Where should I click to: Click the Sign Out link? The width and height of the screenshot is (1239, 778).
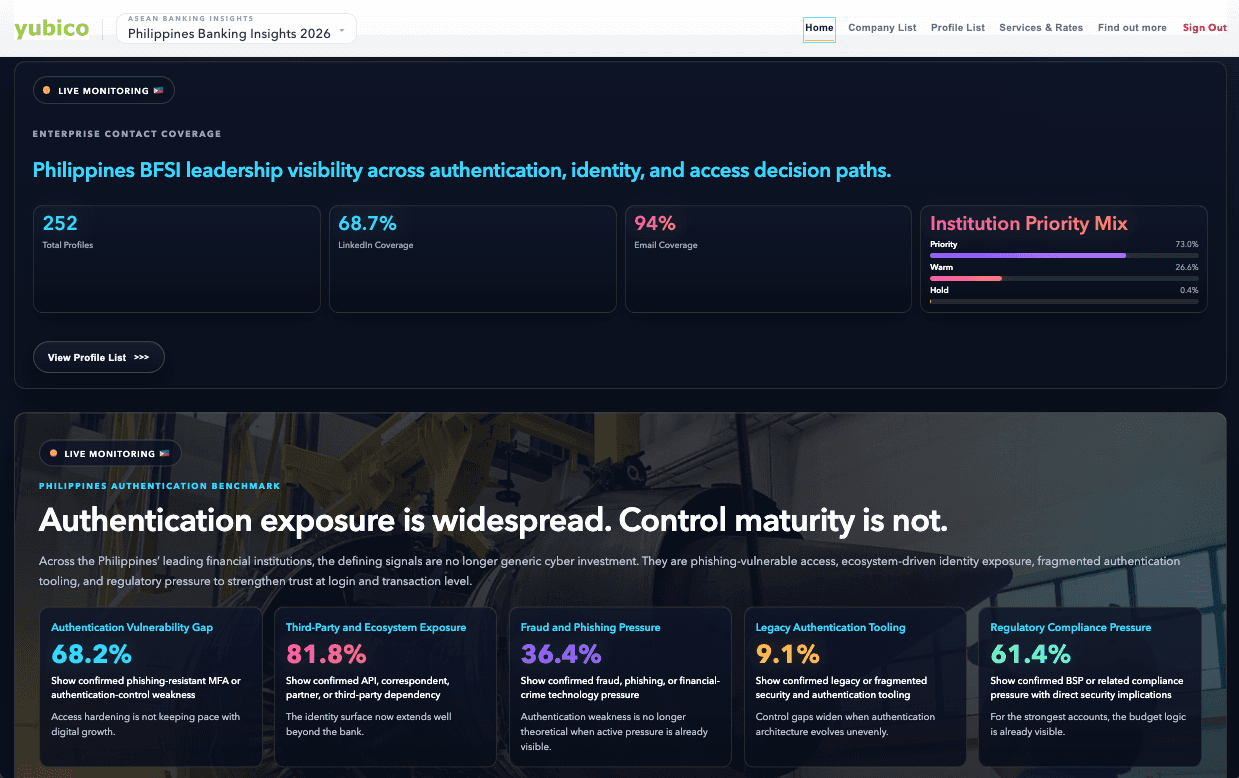click(x=1204, y=28)
